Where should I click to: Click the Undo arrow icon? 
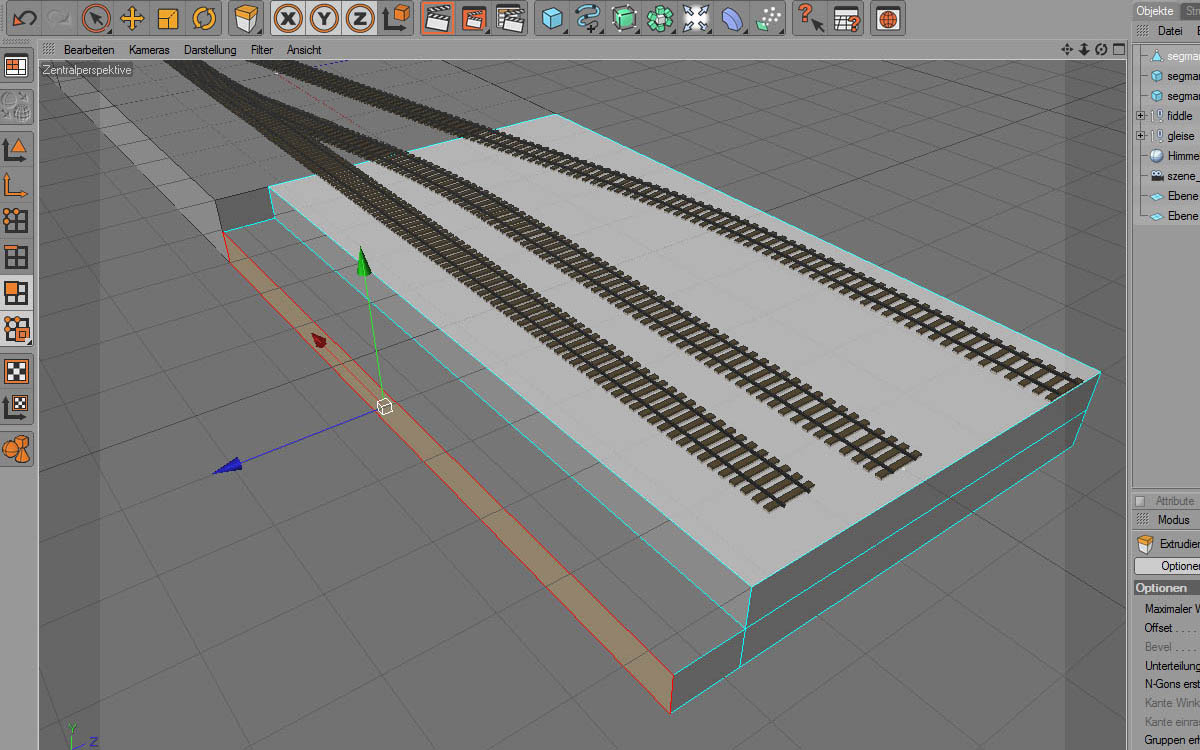point(23,18)
